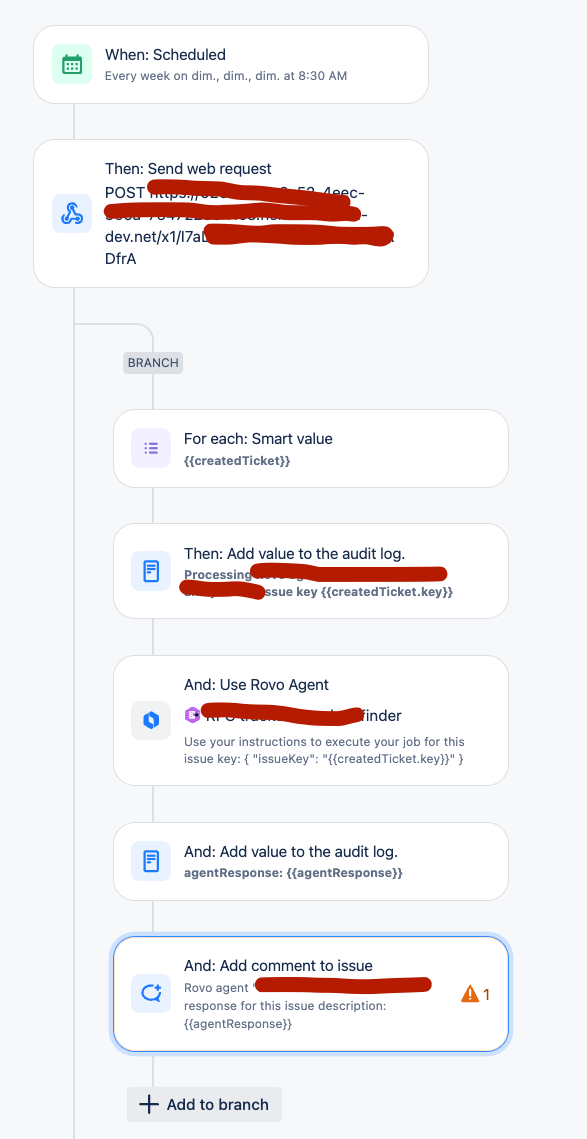587x1139 pixels.
Task: Click the BRANCH label tag
Action: [x=153, y=362]
